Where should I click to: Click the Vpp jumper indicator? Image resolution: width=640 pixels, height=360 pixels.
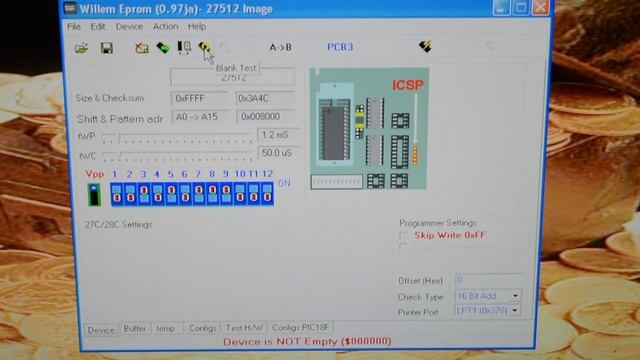pyautogui.click(x=94, y=194)
